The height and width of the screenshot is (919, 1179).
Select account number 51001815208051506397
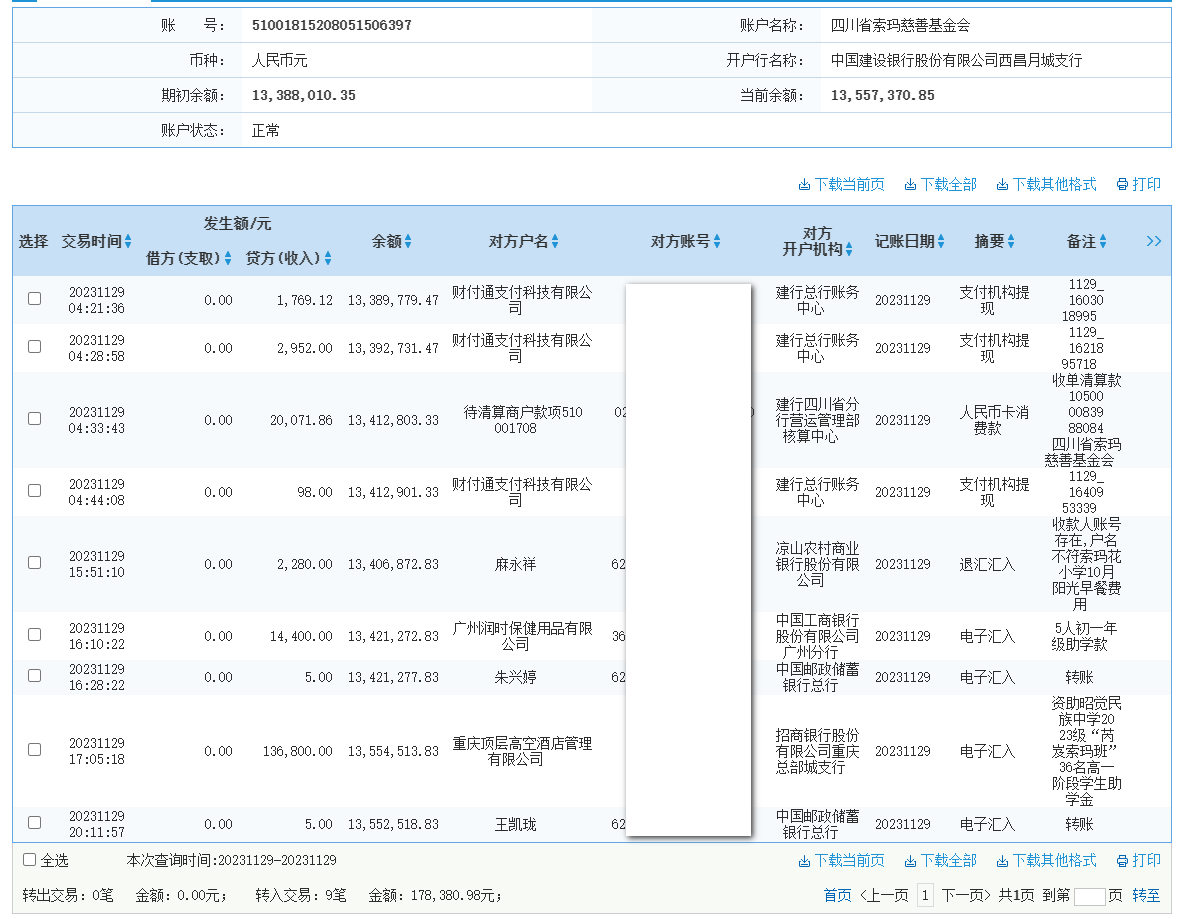click(332, 25)
